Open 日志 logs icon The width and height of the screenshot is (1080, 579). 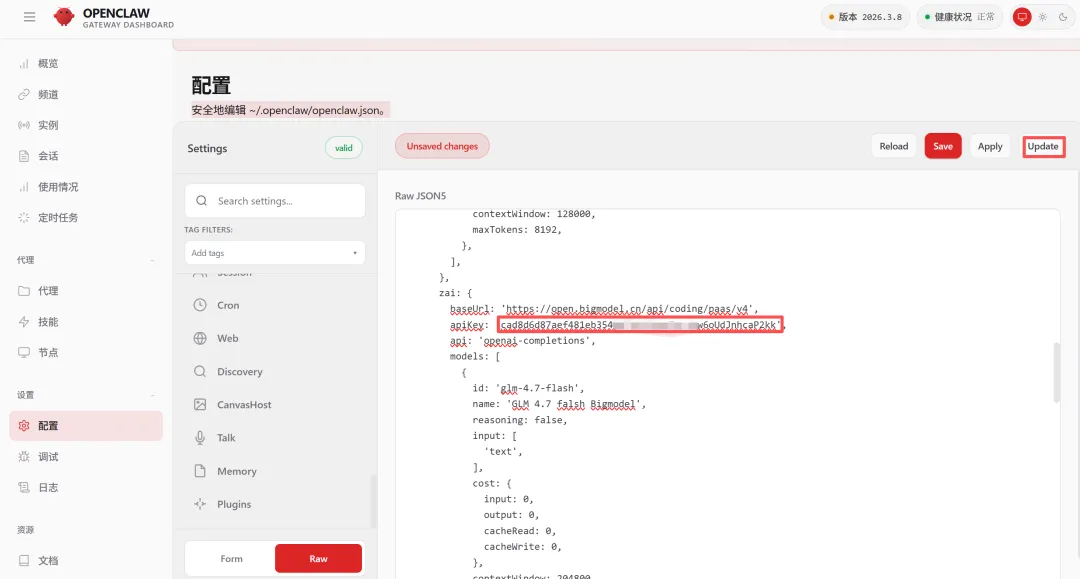pos(23,487)
